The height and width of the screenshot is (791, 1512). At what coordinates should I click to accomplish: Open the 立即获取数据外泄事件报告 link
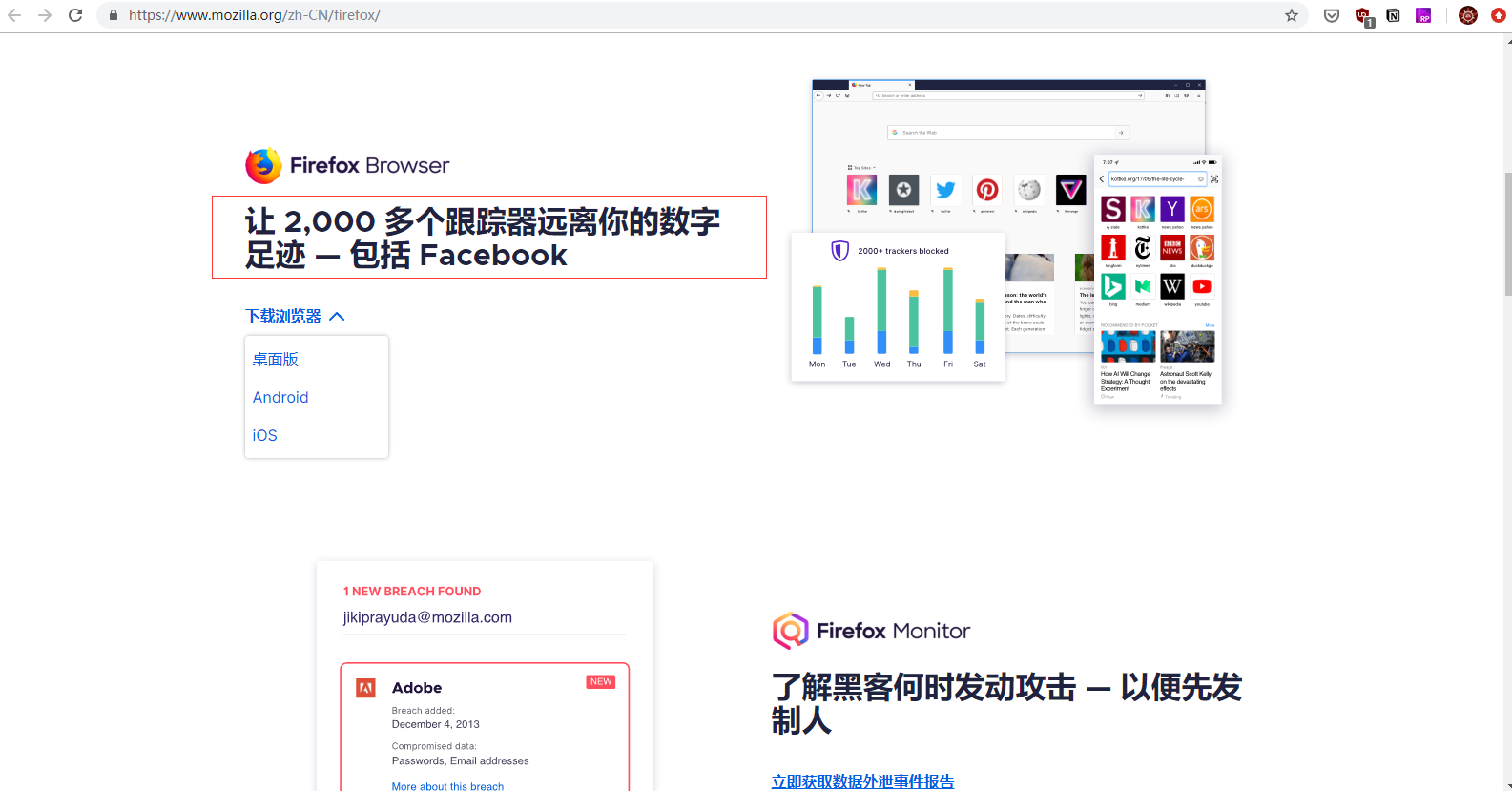tap(862, 781)
